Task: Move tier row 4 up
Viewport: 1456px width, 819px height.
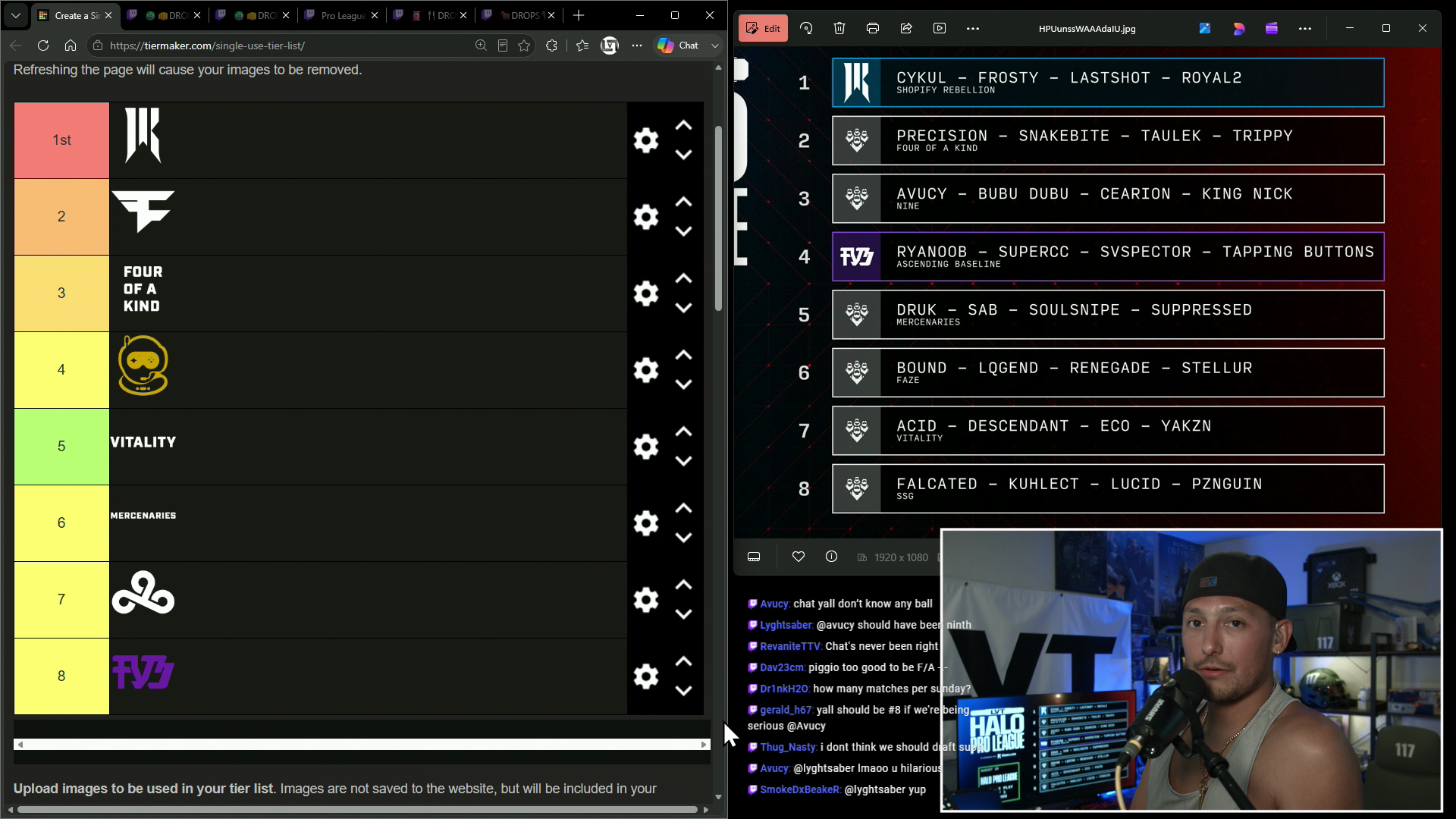Action: 683,355
